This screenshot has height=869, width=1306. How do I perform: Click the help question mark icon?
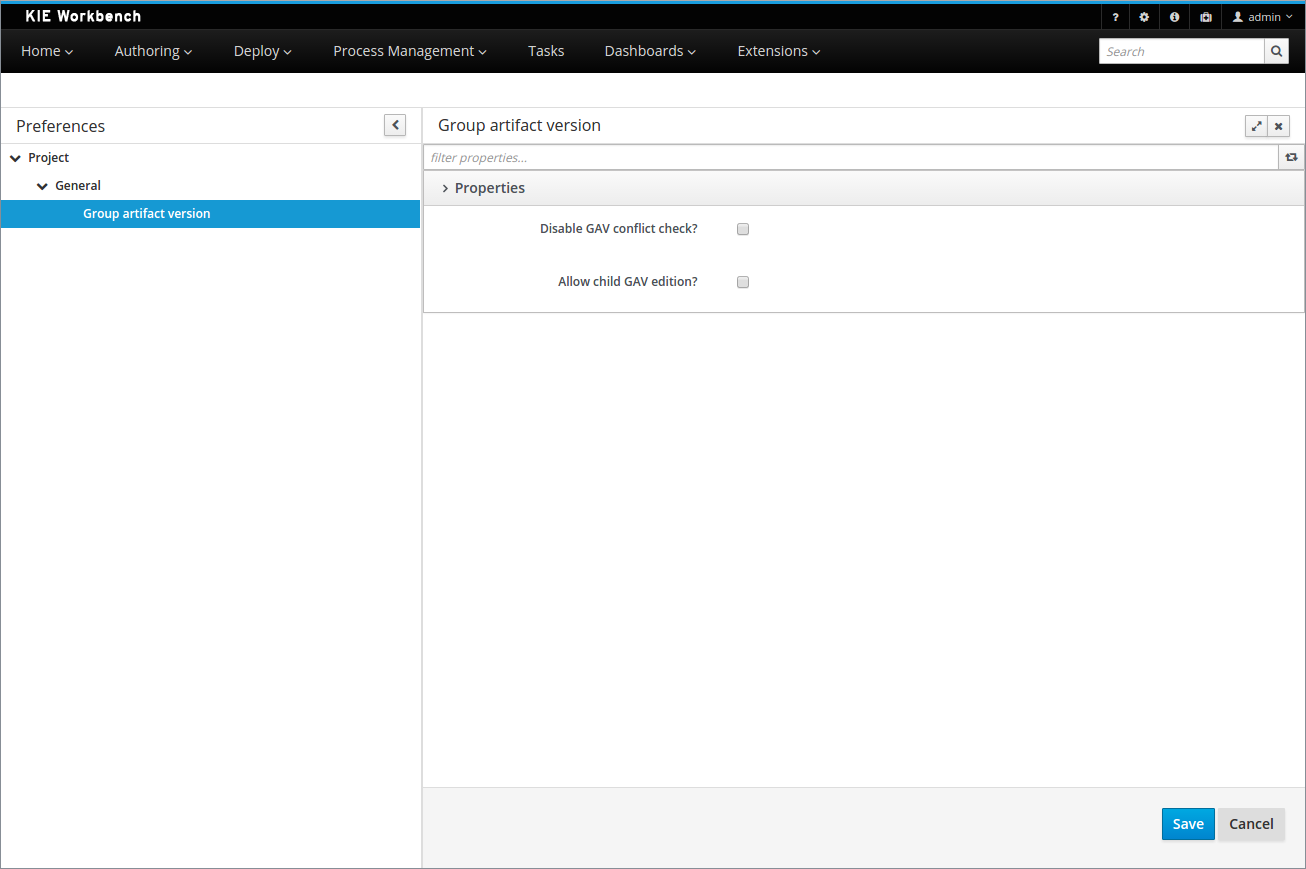pyautogui.click(x=1115, y=17)
